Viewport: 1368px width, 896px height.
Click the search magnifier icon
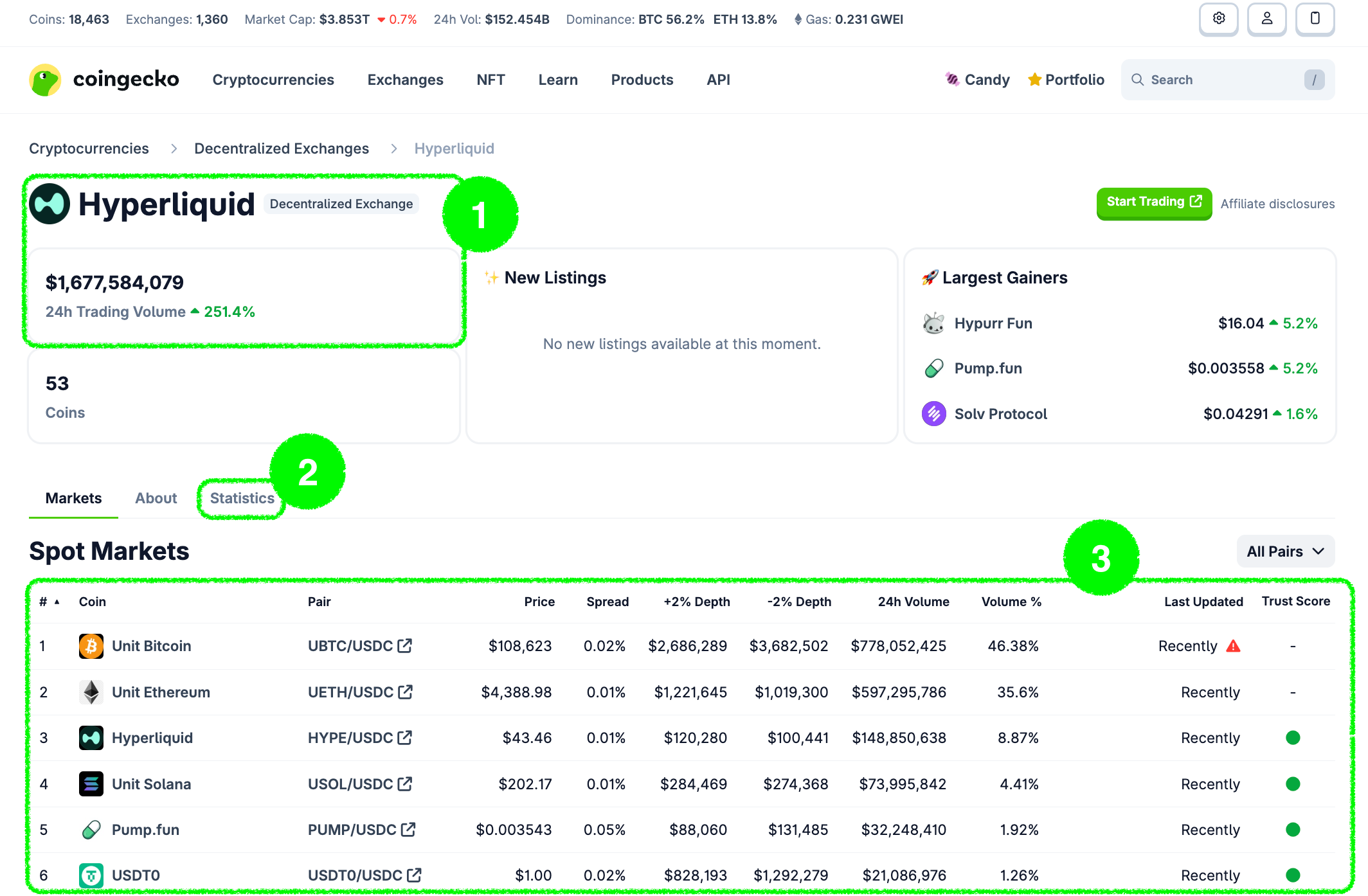point(1137,80)
